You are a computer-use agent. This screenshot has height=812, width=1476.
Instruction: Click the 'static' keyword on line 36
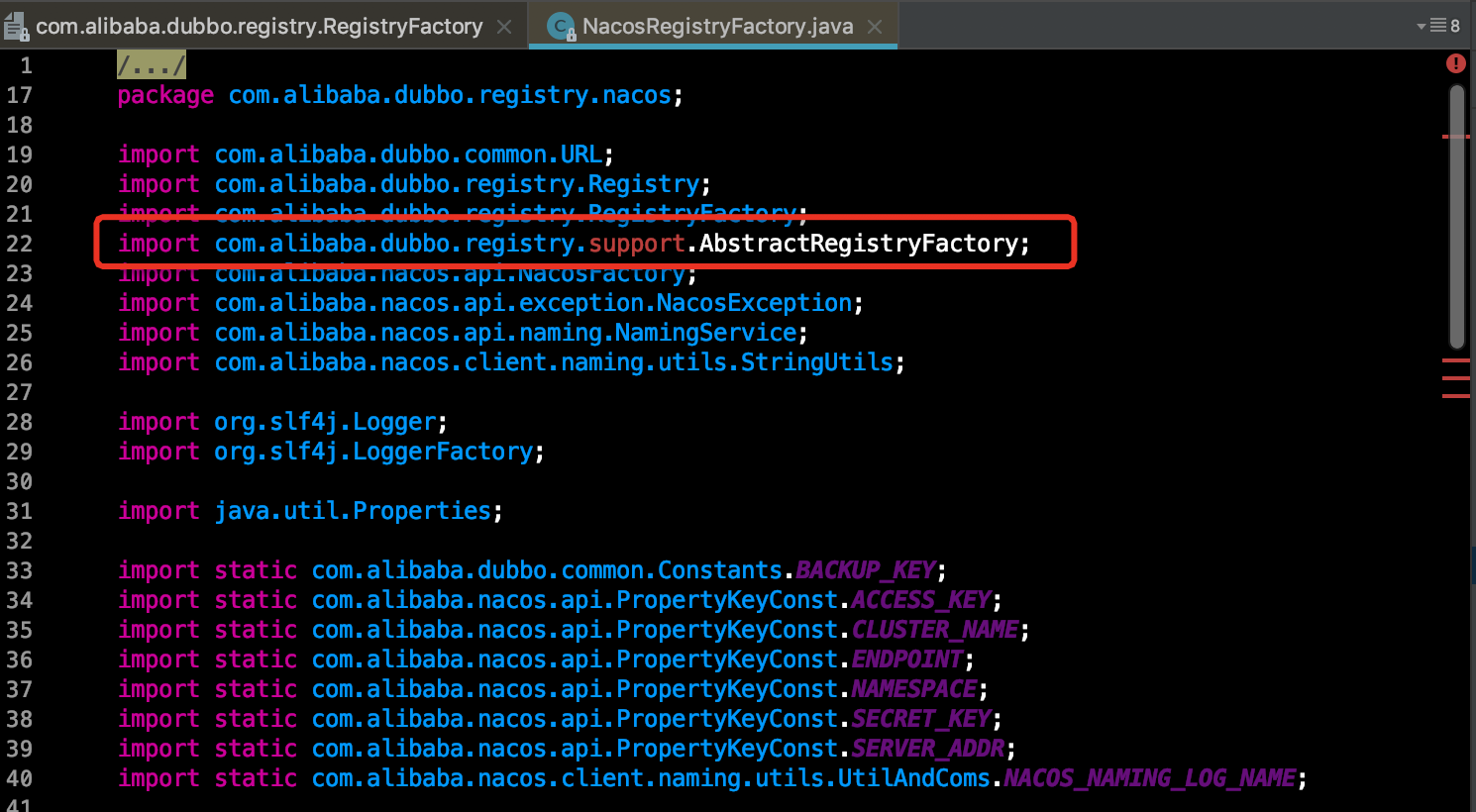(256, 660)
